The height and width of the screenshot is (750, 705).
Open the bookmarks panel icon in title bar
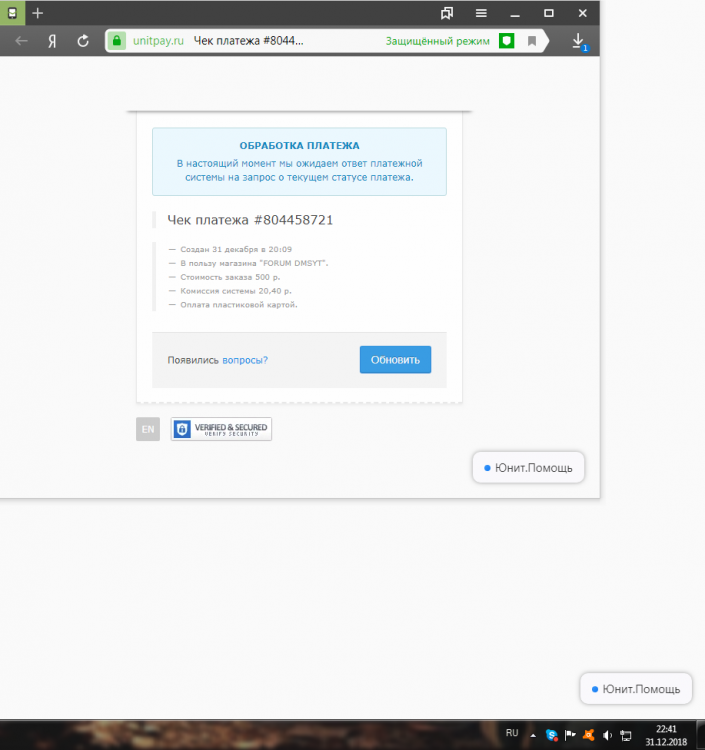(x=447, y=13)
